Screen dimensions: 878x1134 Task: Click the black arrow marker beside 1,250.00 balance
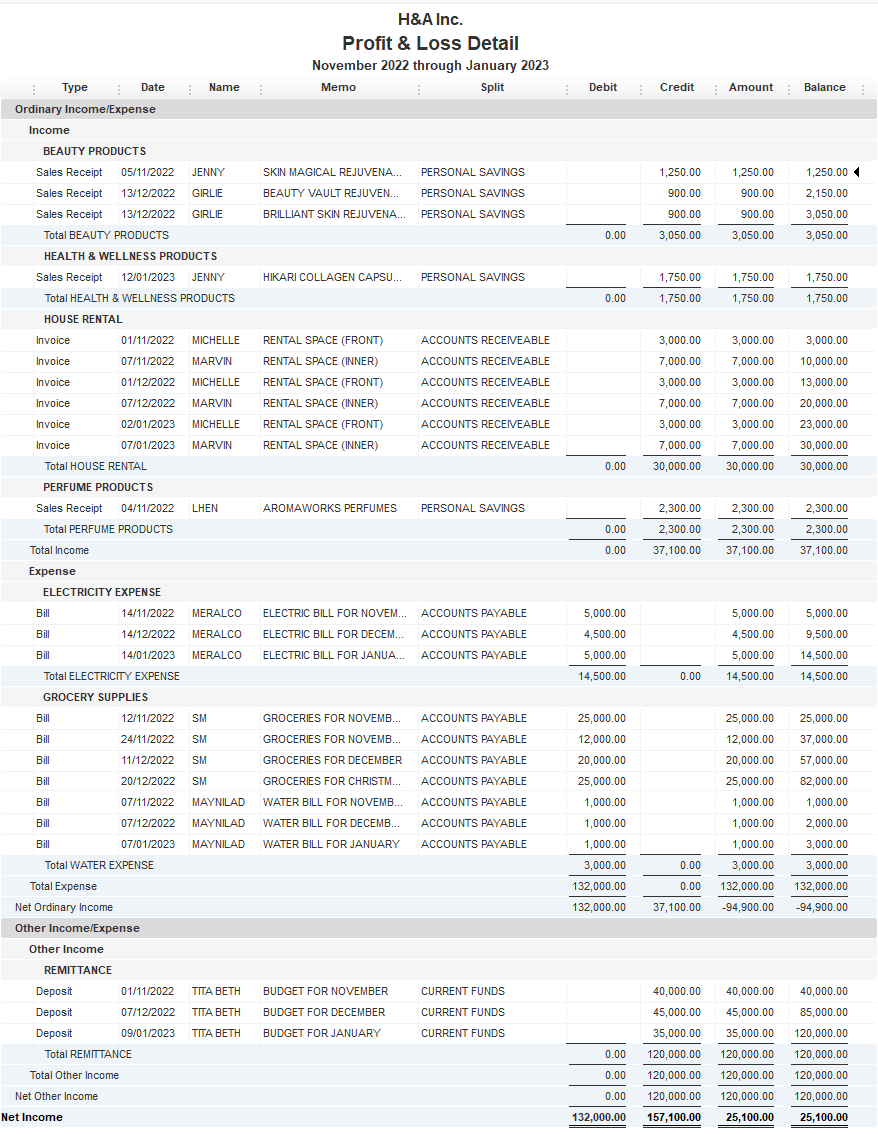click(856, 172)
